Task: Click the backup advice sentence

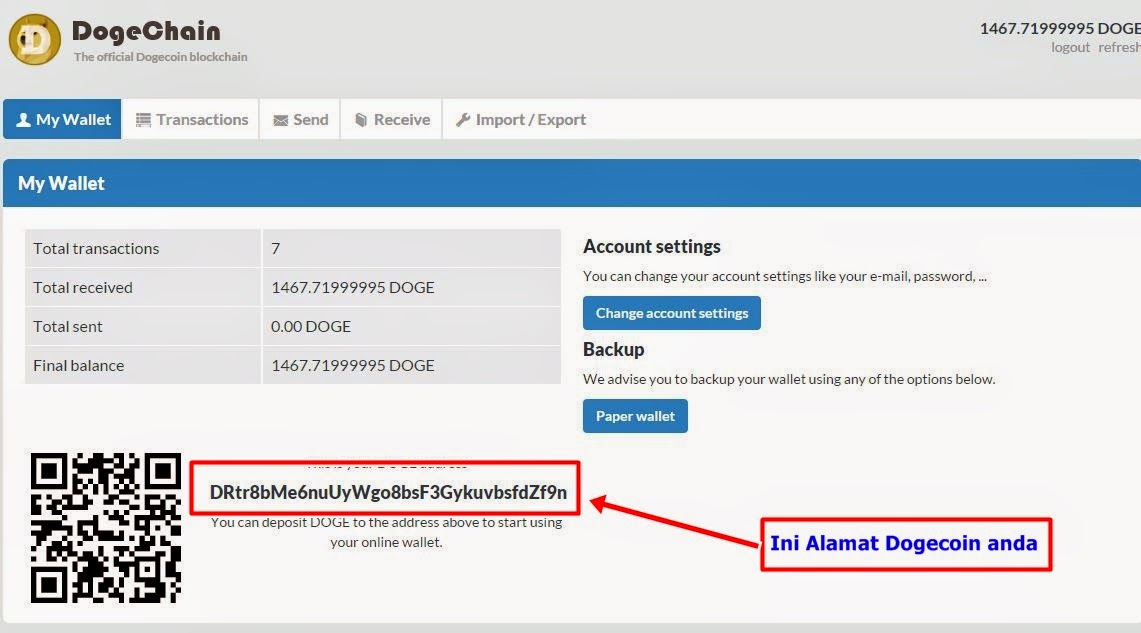Action: [789, 379]
